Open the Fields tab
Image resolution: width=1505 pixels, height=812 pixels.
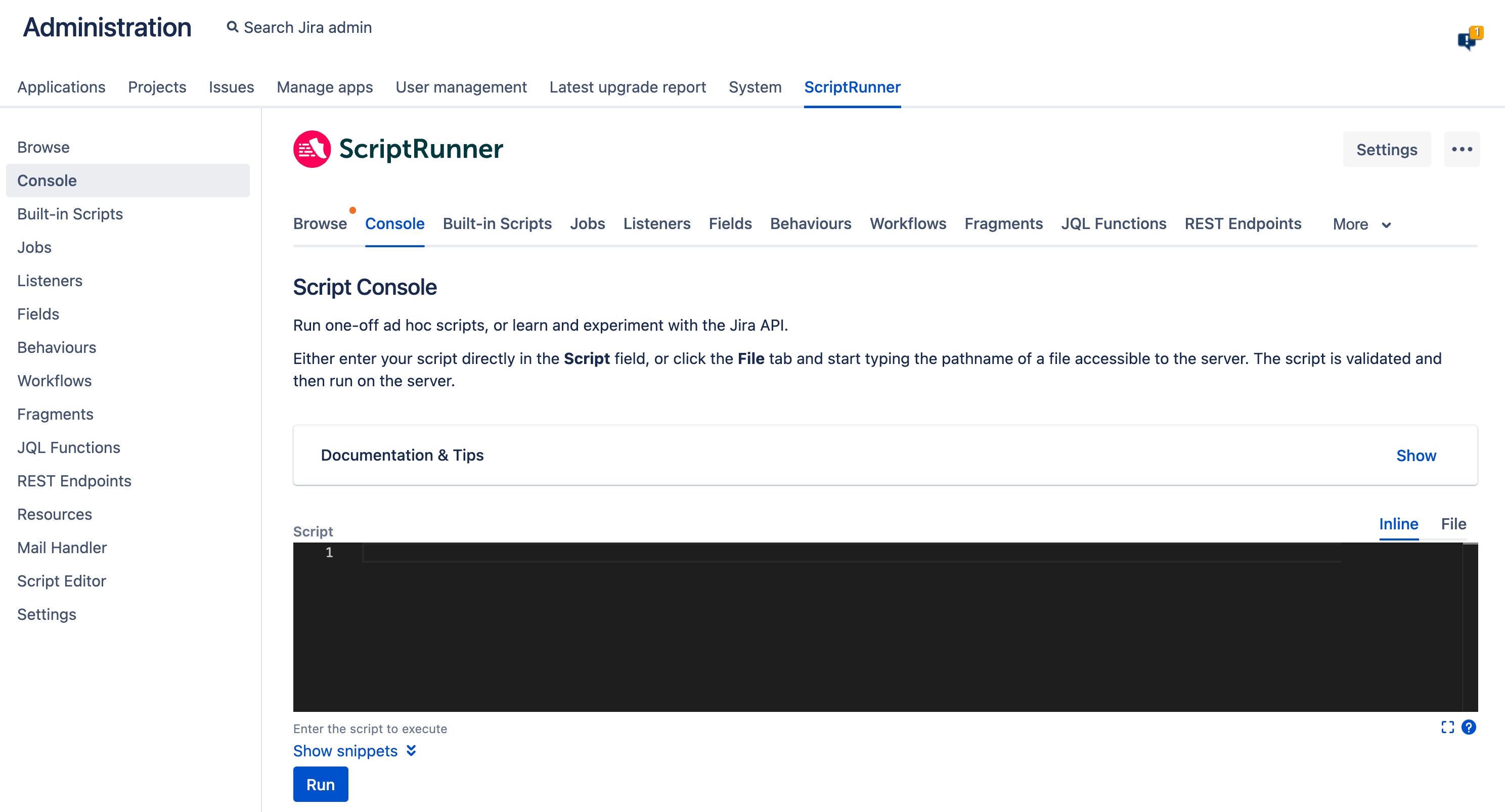[x=730, y=224]
